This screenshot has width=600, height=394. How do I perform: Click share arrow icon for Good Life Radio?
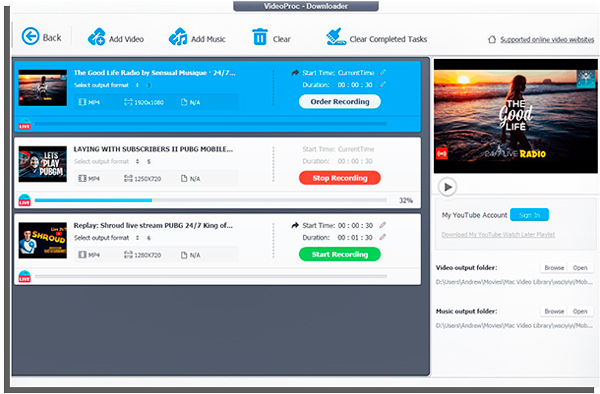click(x=295, y=73)
